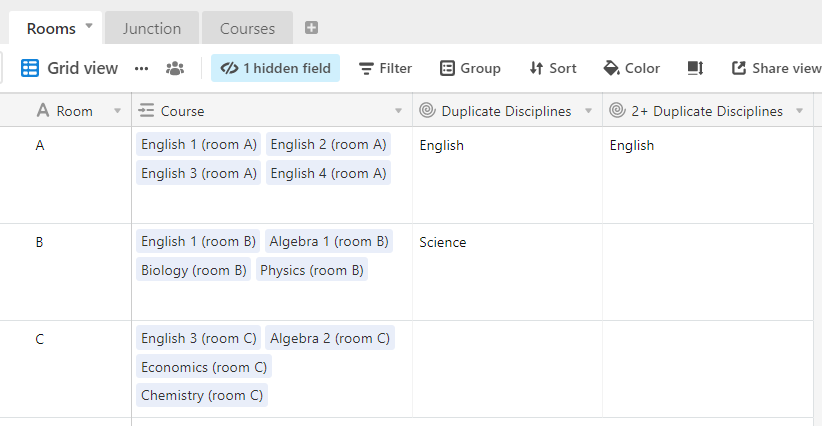Open the Sort options
Viewport: 822px width, 426px height.
tap(553, 68)
